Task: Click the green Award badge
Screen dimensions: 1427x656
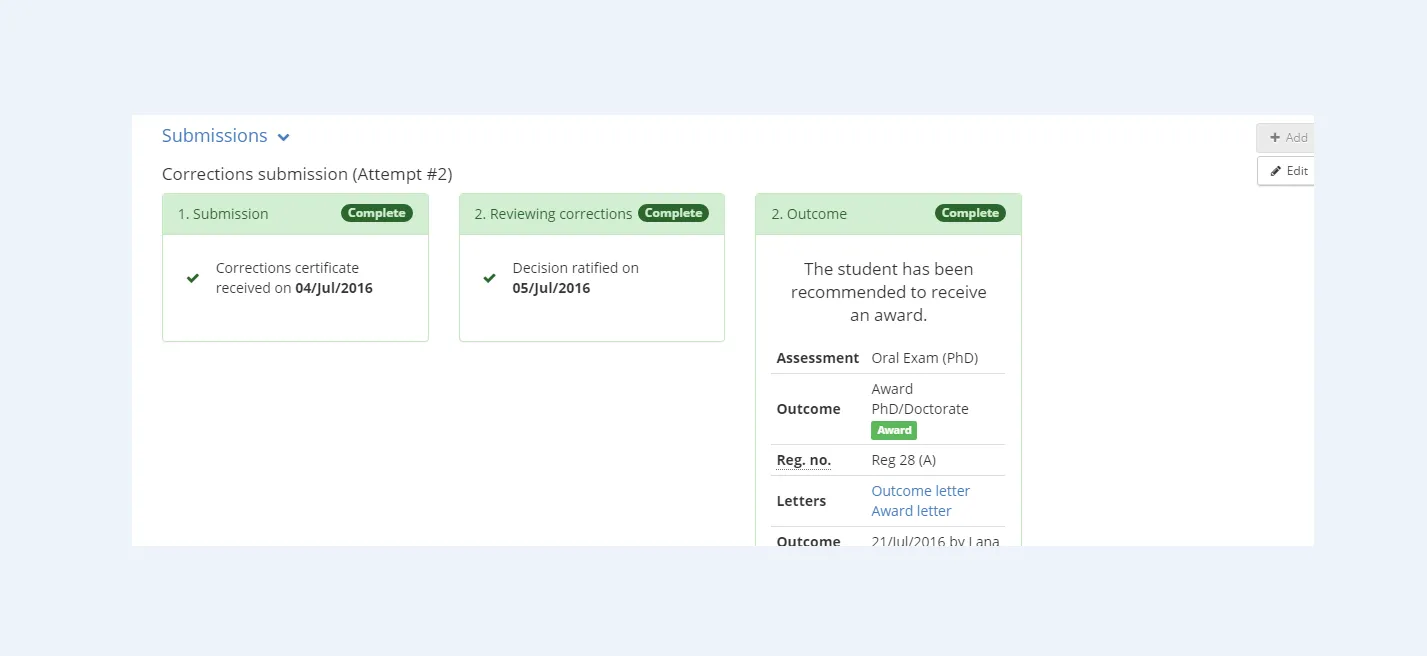Action: pos(893,430)
